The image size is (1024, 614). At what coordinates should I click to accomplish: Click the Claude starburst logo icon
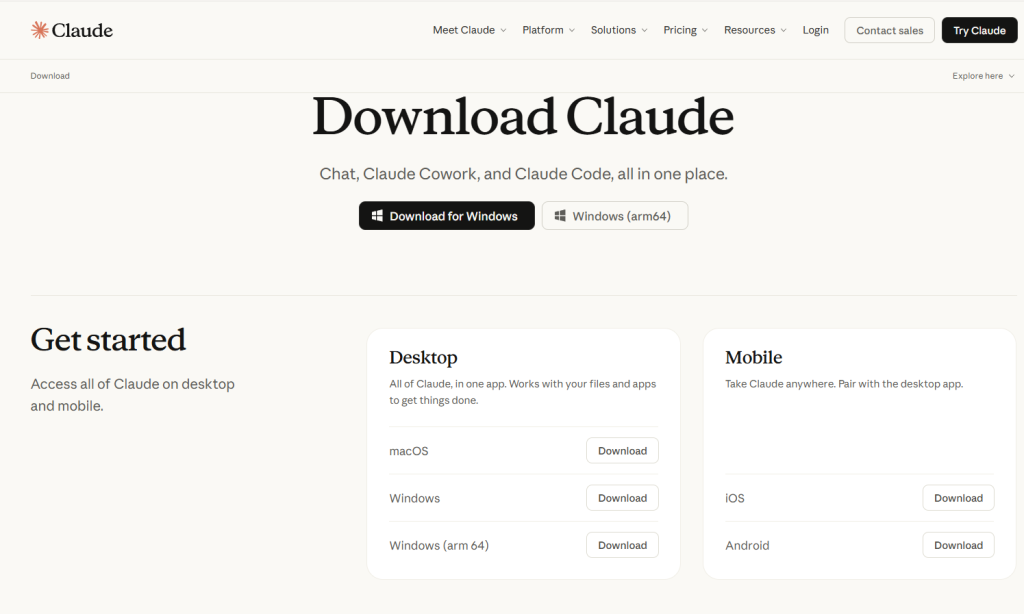point(39,30)
